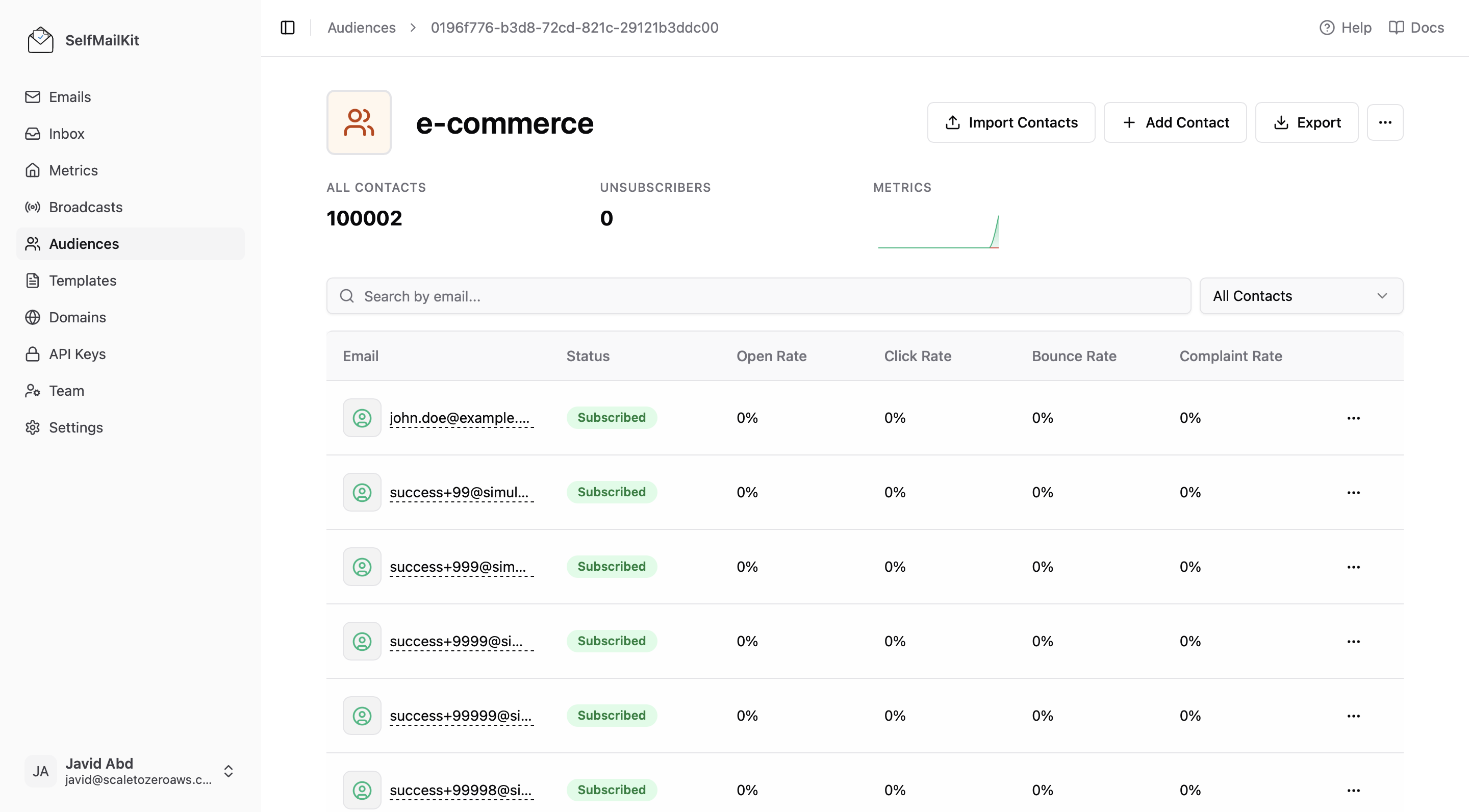Open row actions for success+999@sim contact
The height and width of the screenshot is (812, 1469).
(x=1353, y=567)
